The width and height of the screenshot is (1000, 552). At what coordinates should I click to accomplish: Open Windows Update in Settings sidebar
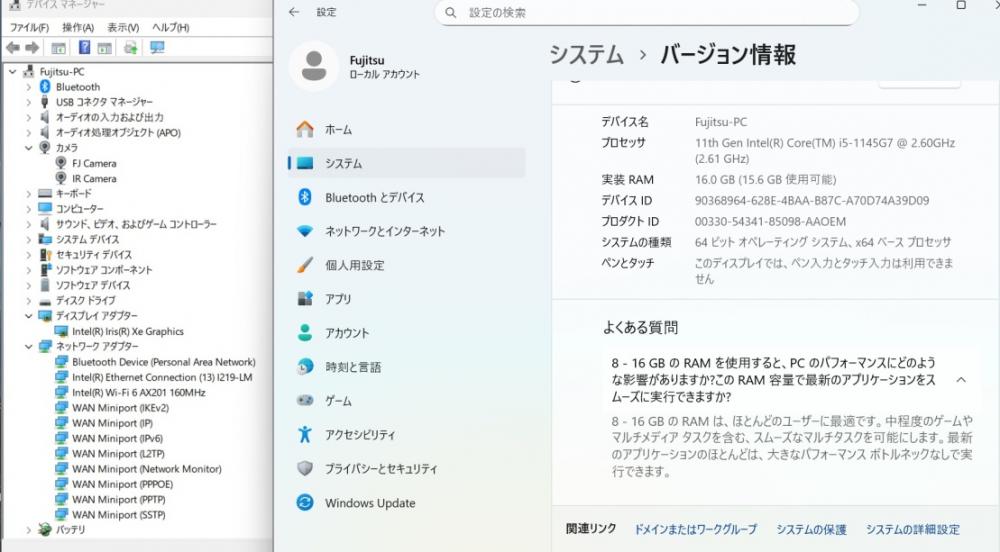369,503
